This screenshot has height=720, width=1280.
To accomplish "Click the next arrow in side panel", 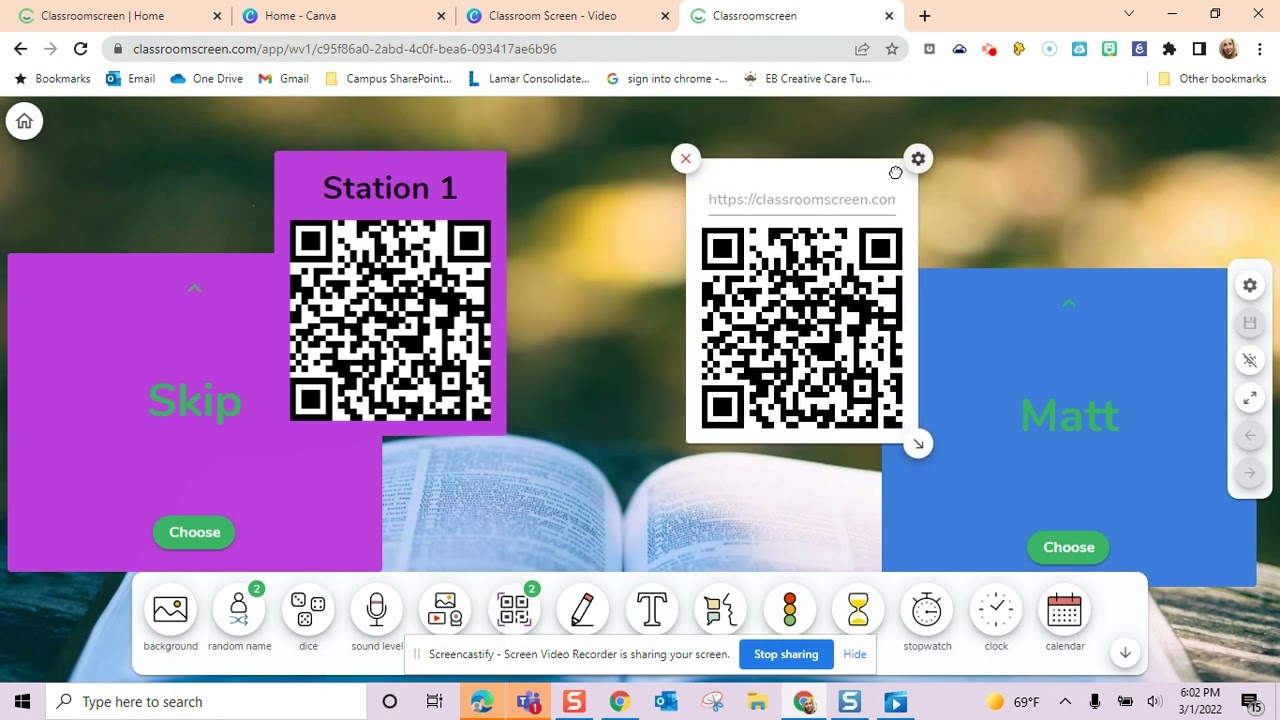I will 1250,473.
